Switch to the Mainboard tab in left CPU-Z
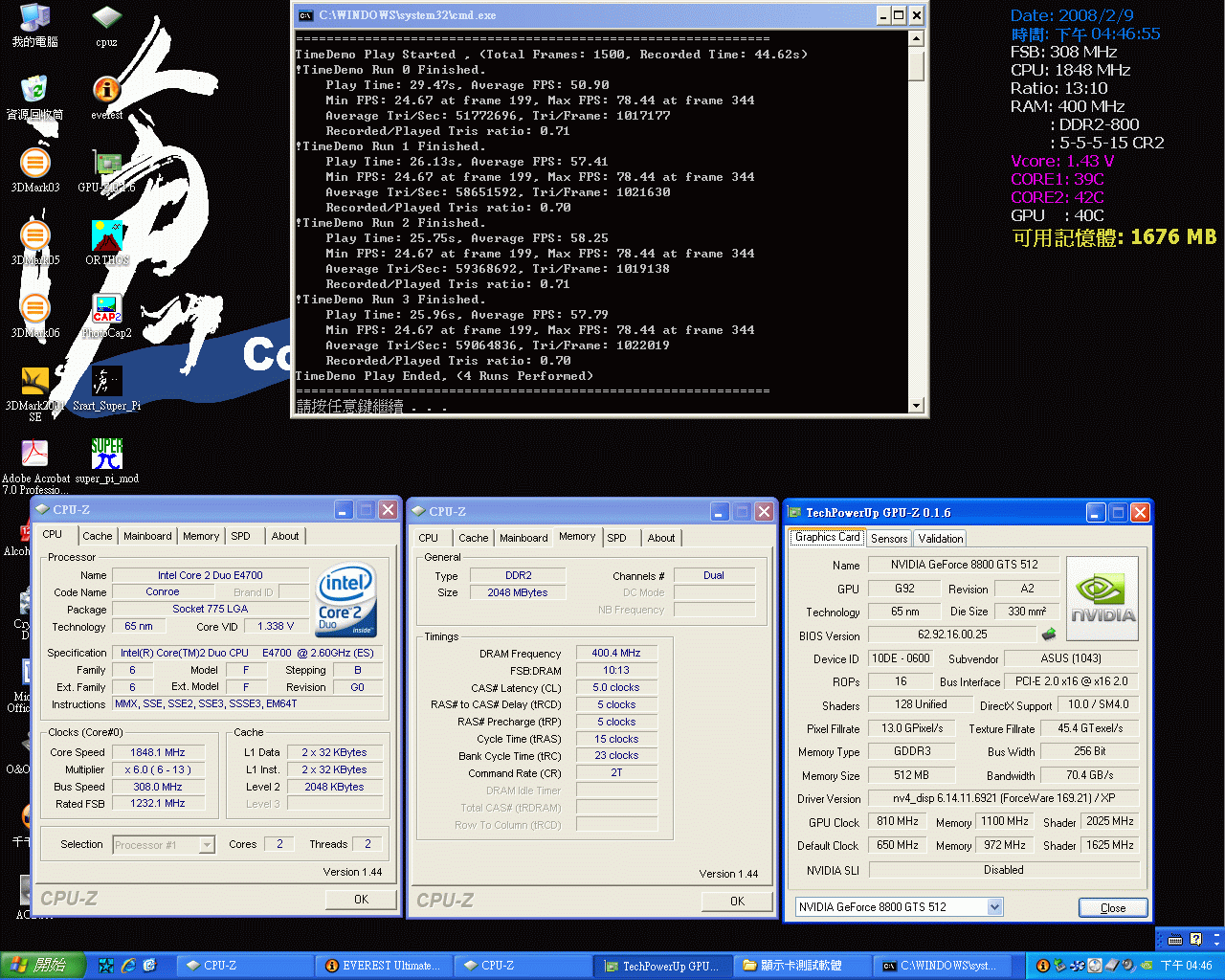Image resolution: width=1225 pixels, height=980 pixels. 147,536
